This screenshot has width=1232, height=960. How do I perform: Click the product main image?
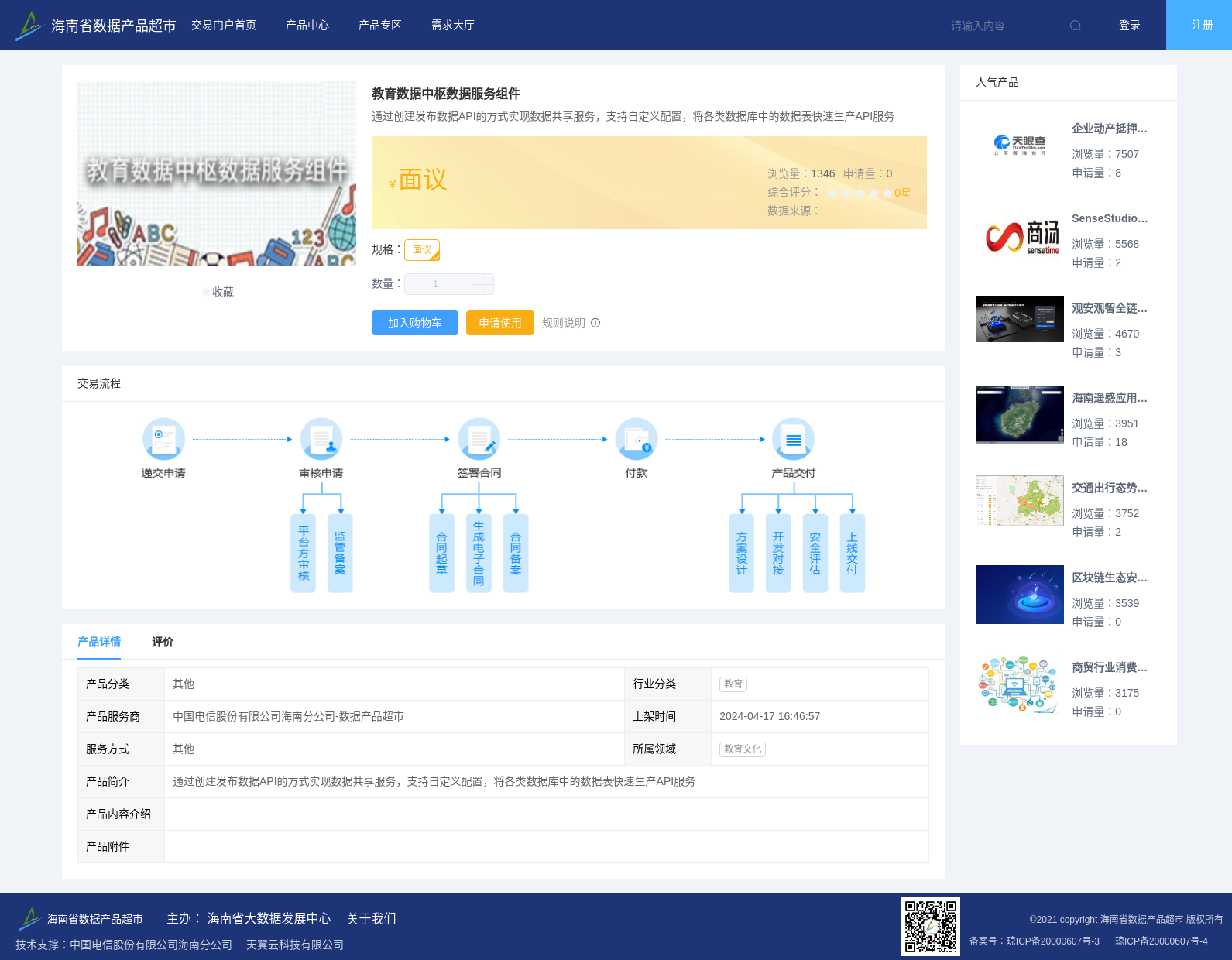coord(217,173)
